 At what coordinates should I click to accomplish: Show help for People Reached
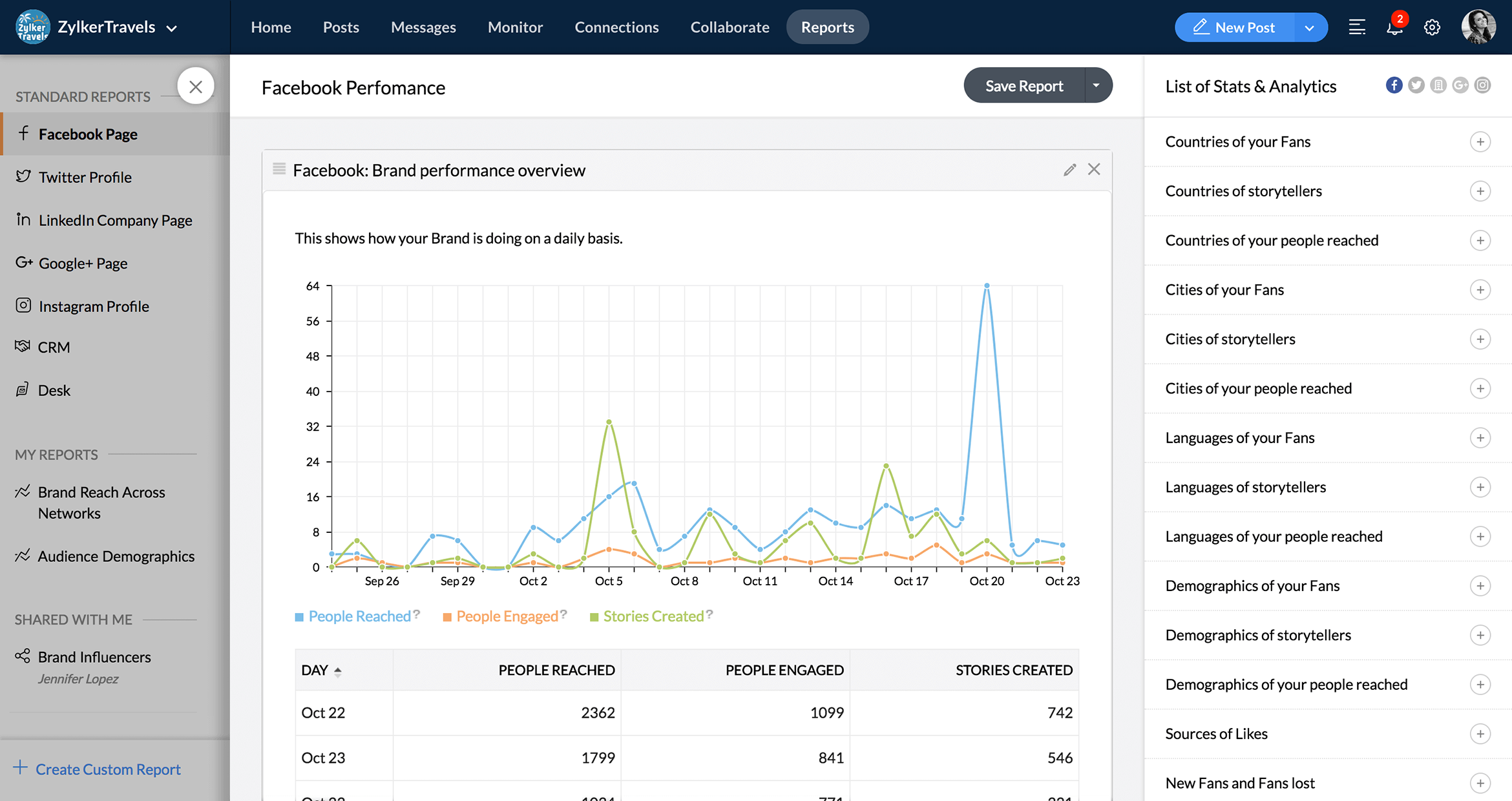point(417,614)
